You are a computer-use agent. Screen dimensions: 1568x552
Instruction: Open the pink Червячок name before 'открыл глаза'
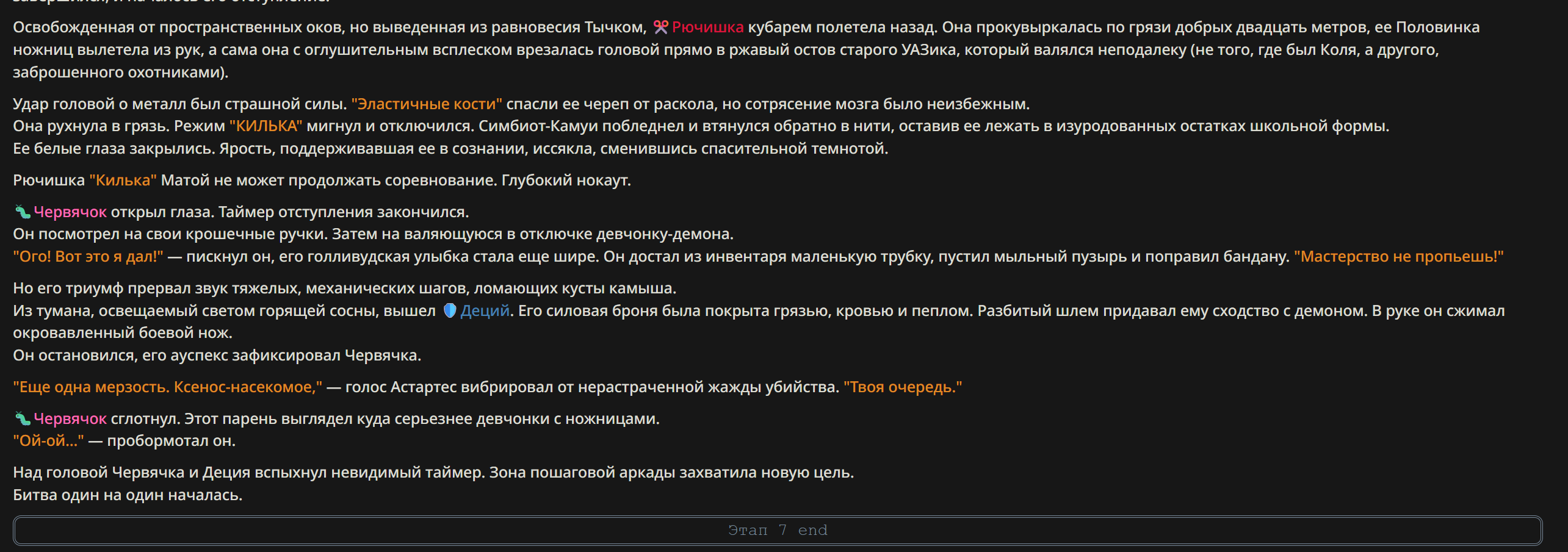point(70,212)
